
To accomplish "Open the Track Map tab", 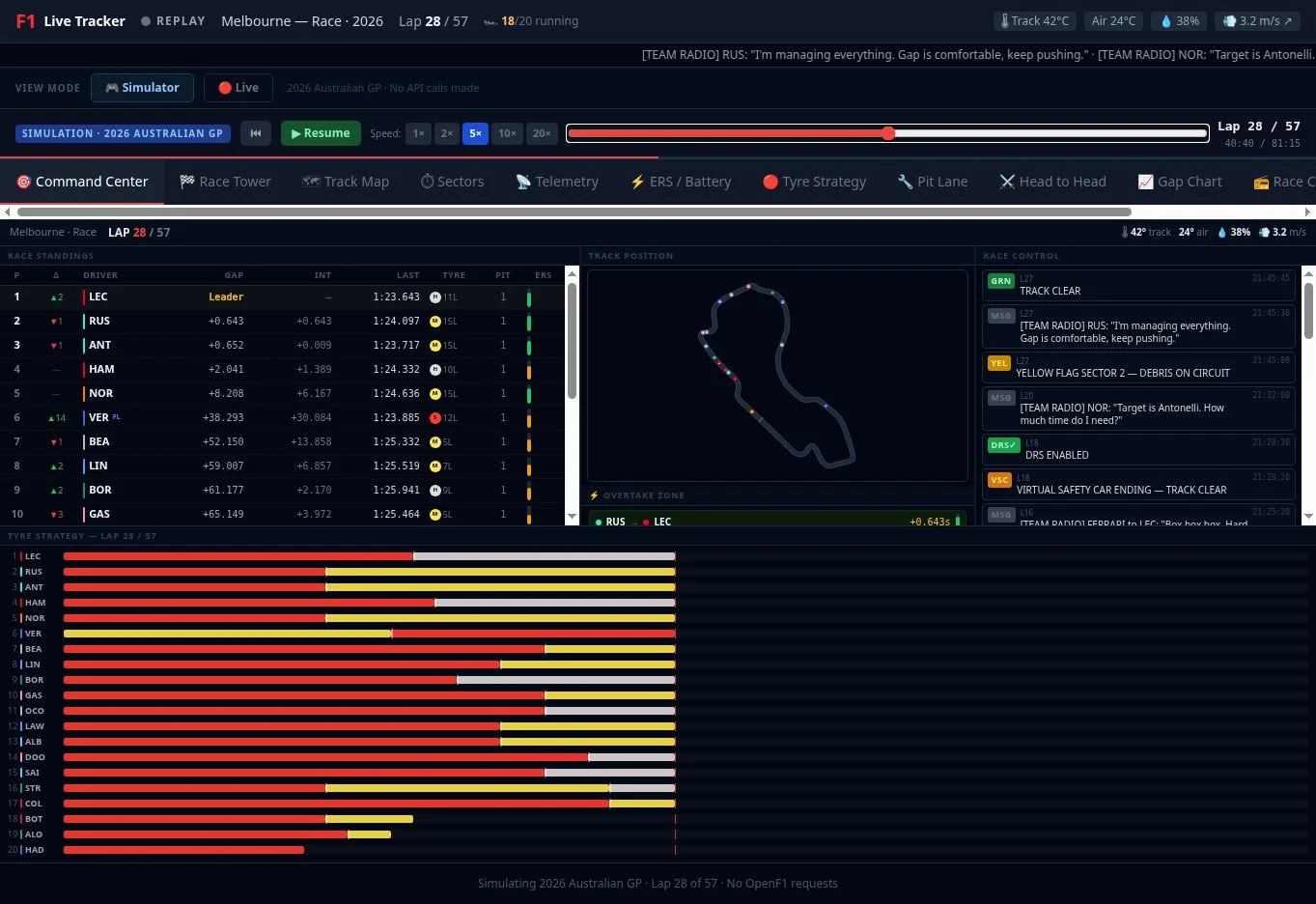I will pos(346,182).
